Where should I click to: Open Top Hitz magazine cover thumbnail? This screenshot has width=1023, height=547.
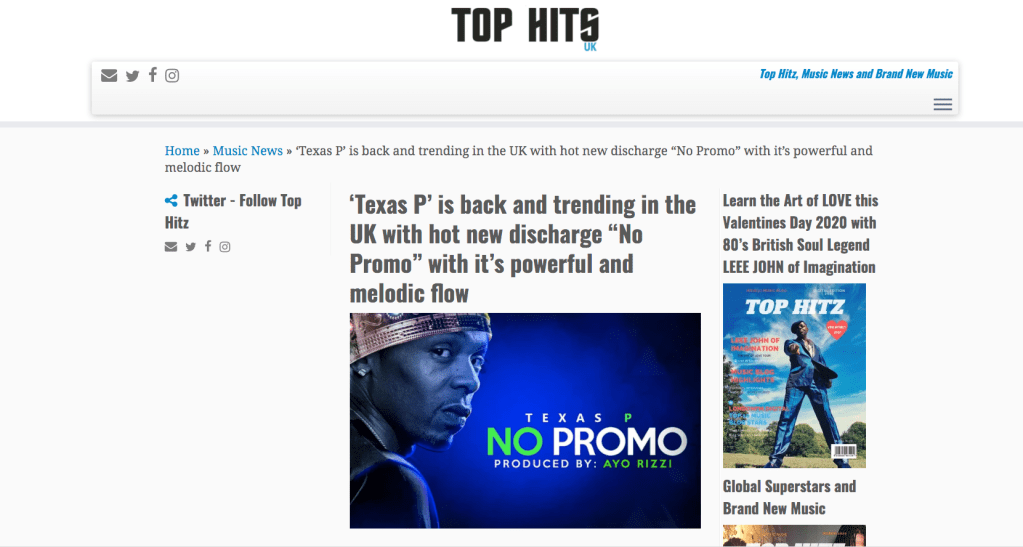[x=794, y=375]
